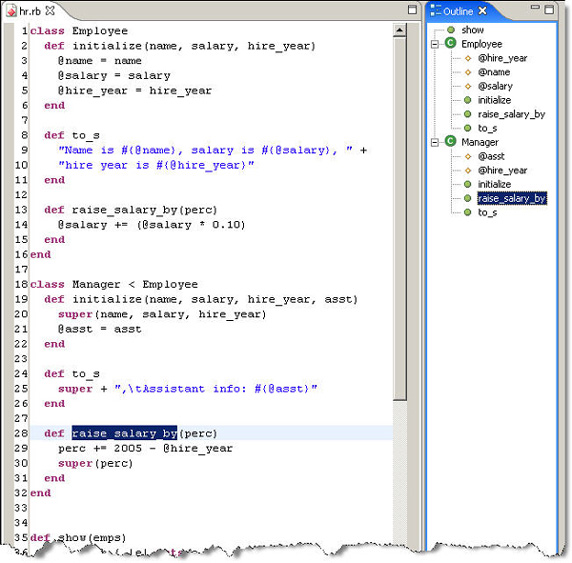
Task: Click the diamond icon next to @salary
Action: (468, 86)
